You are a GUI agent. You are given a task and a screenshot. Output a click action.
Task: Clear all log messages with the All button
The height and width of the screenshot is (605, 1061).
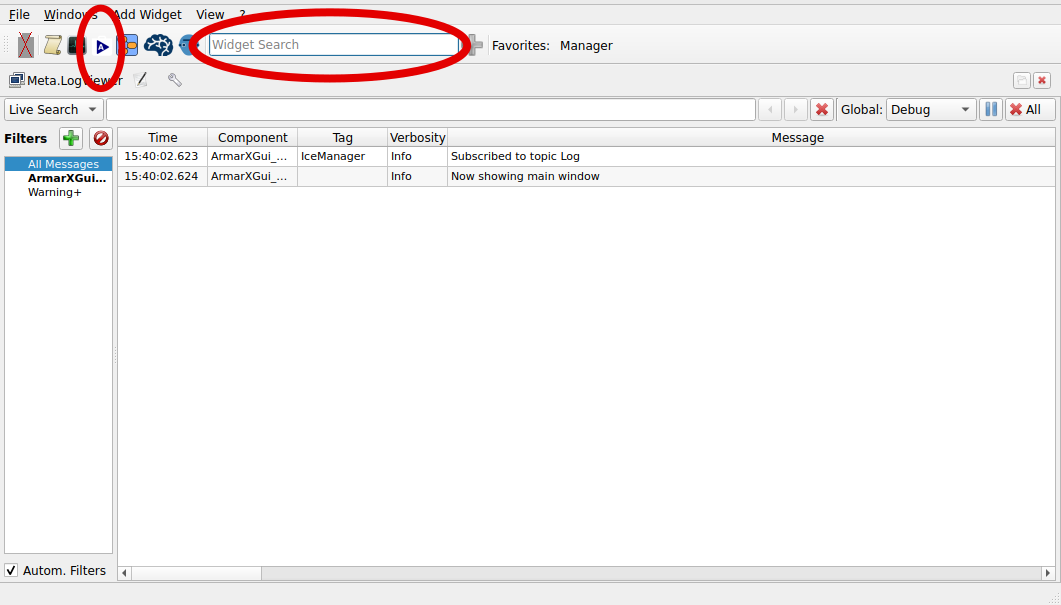pos(1029,109)
